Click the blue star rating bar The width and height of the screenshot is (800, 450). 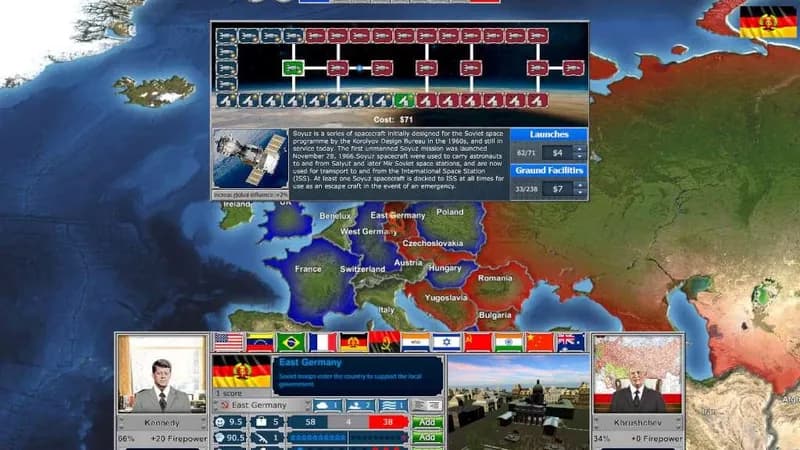click(x=348, y=438)
